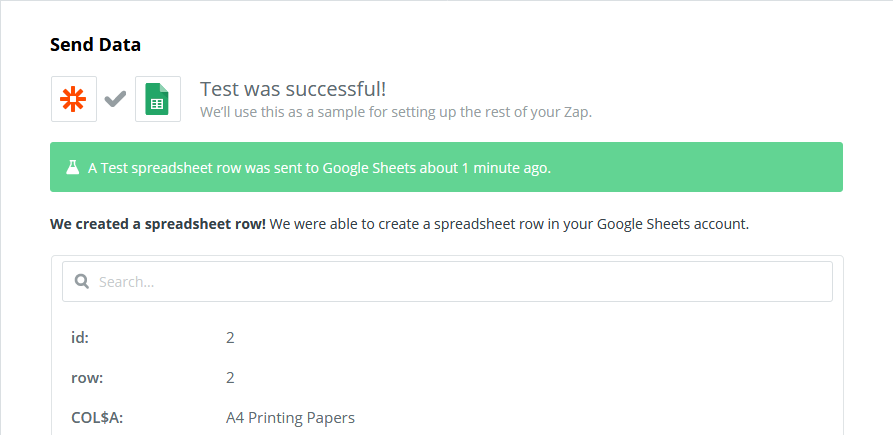The height and width of the screenshot is (435, 893).
Task: Click the value 2 beside the row field
Action: click(x=230, y=378)
